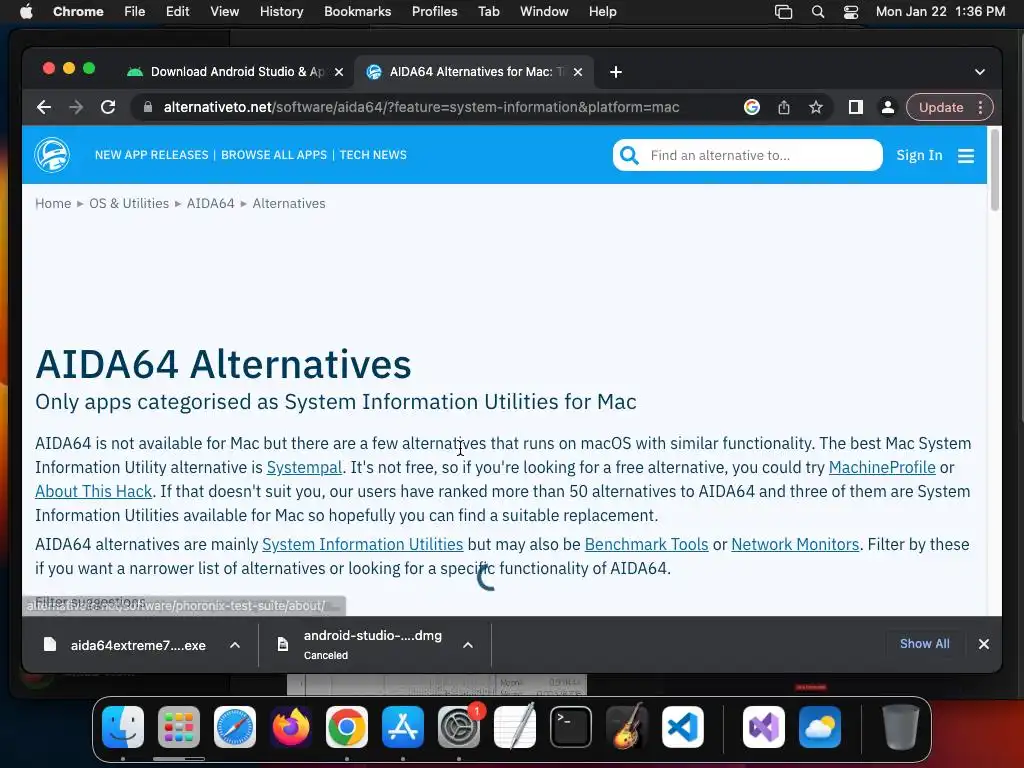Open the weather app in Dock
This screenshot has width=1024, height=768.
tap(820, 727)
